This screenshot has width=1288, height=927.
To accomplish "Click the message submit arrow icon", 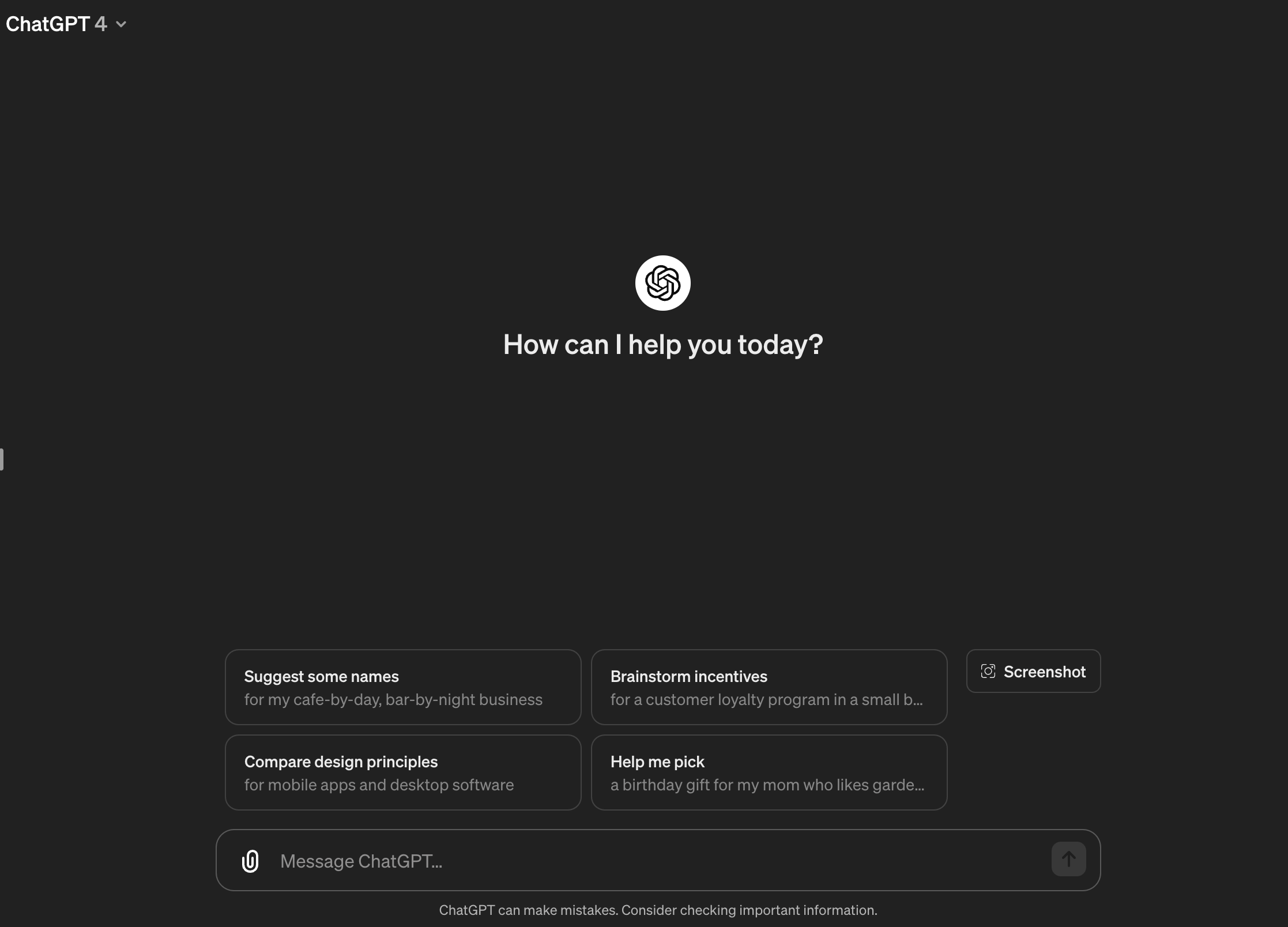I will click(x=1068, y=858).
